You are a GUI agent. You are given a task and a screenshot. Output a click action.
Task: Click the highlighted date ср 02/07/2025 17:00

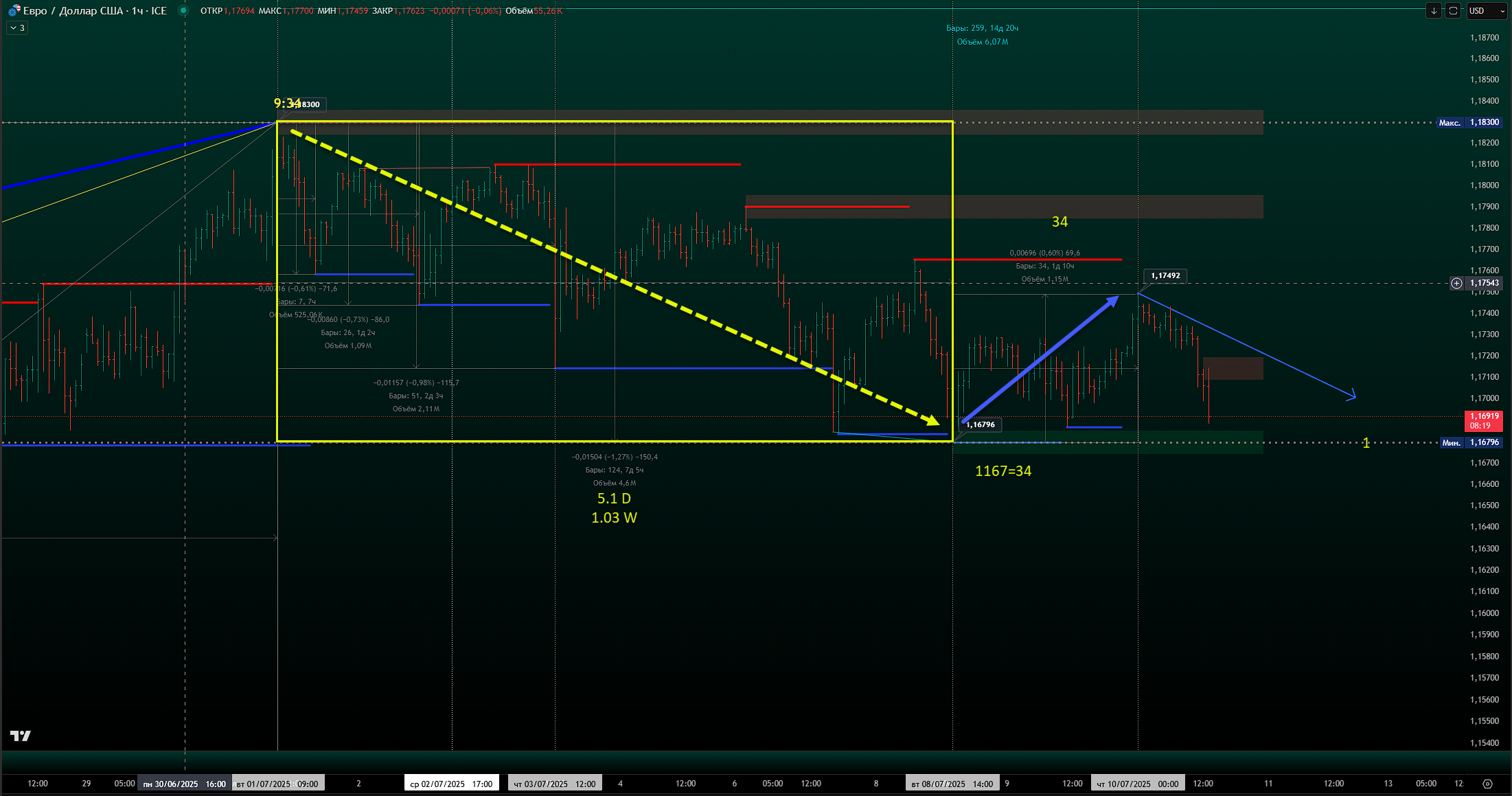coord(451,784)
